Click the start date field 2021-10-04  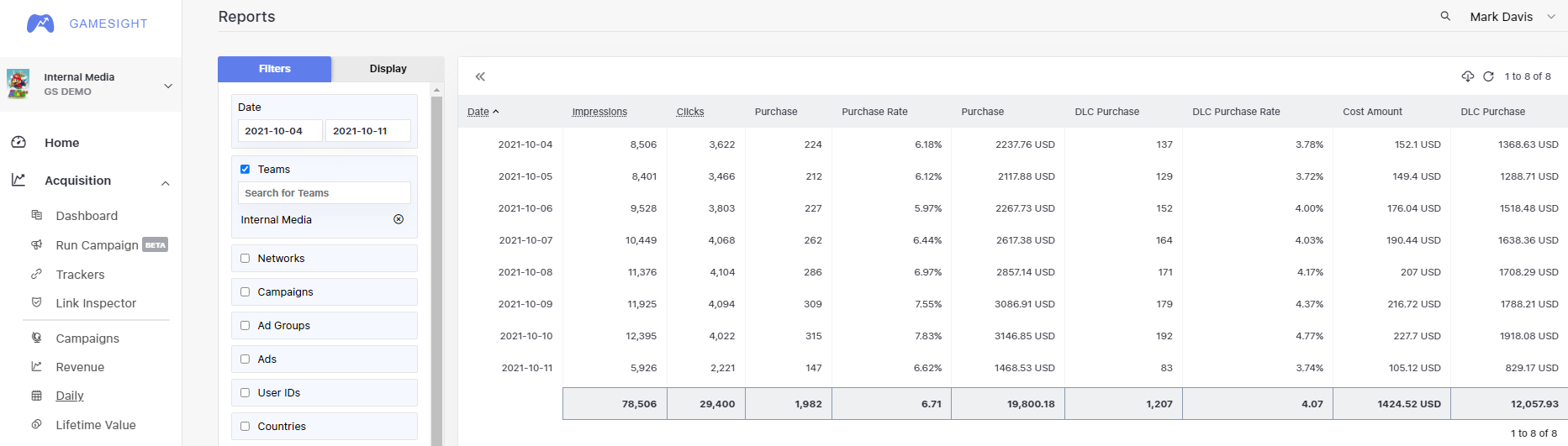[280, 131]
